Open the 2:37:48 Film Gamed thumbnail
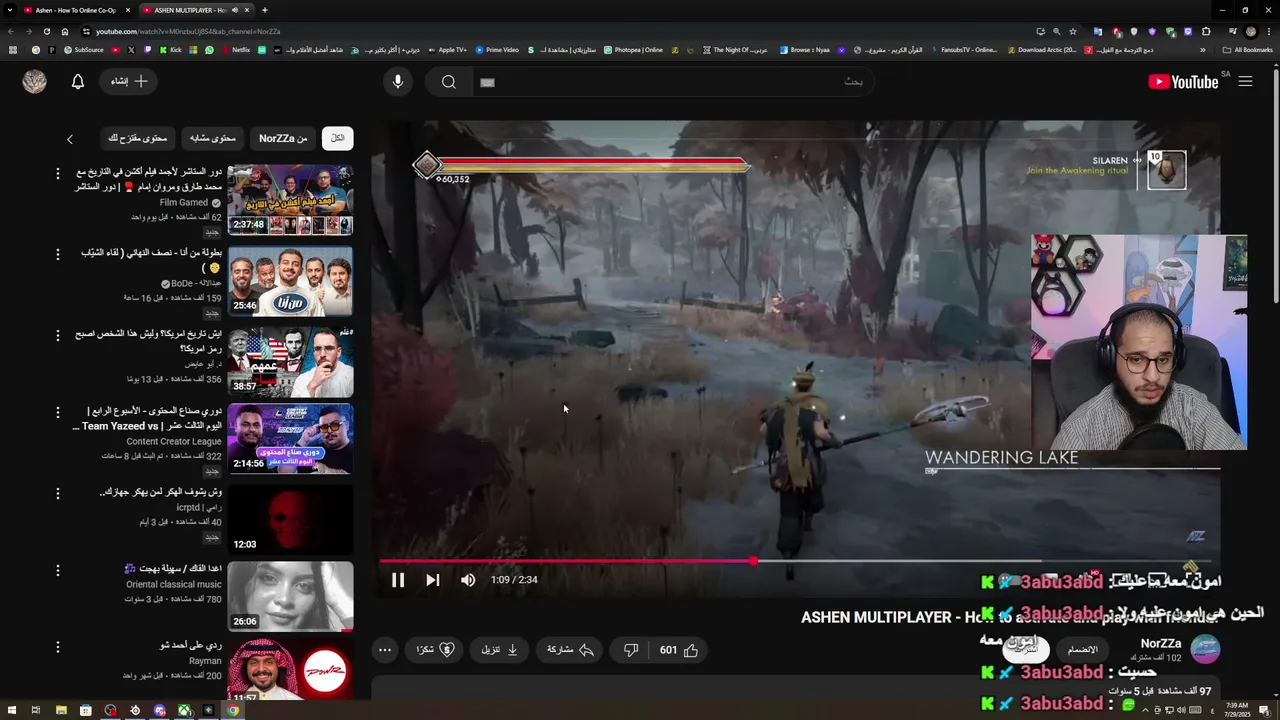 [x=290, y=199]
